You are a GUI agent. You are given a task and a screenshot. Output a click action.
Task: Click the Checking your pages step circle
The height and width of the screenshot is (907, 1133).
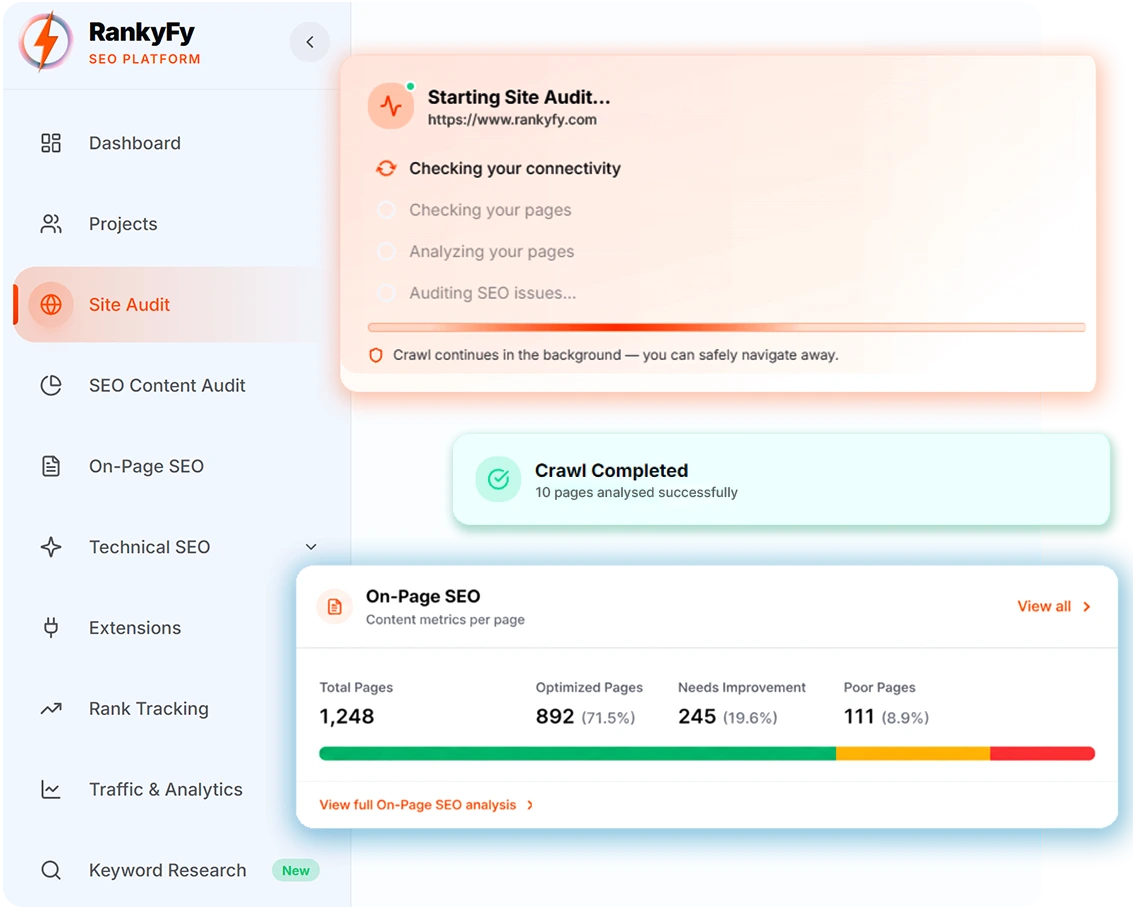(x=387, y=210)
